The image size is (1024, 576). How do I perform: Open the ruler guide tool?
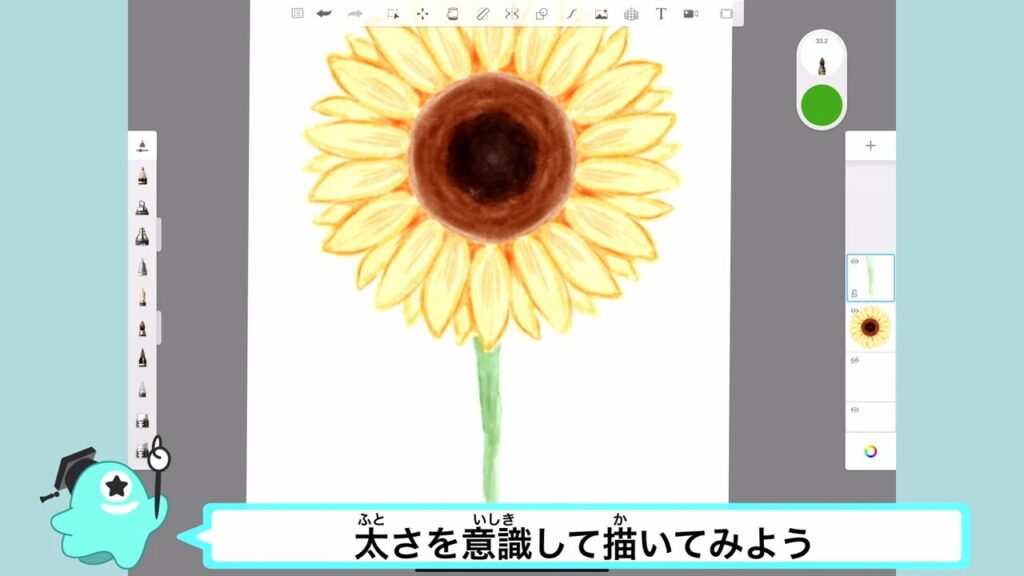pyautogui.click(x=482, y=14)
